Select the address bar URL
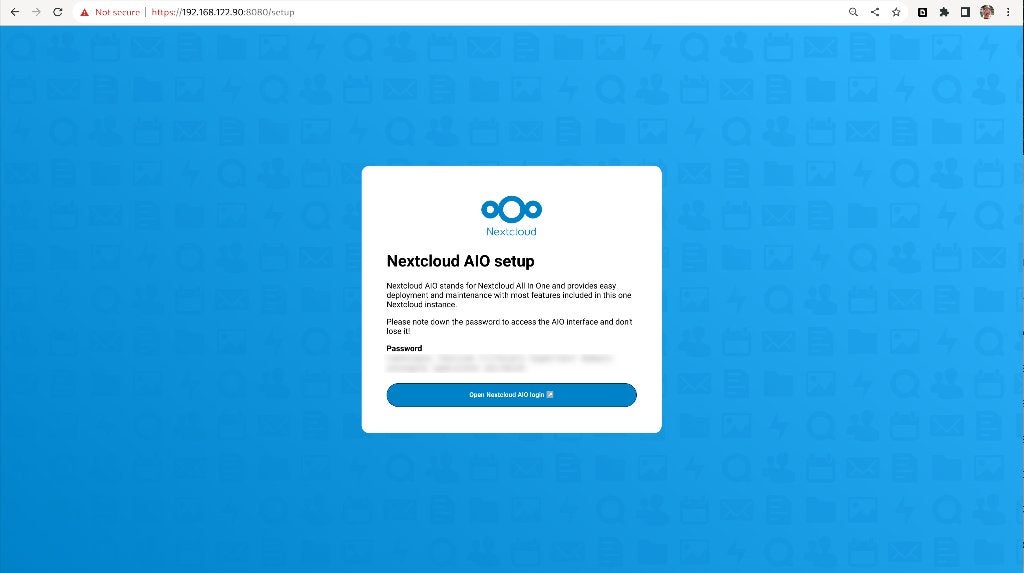This screenshot has width=1024, height=573. point(223,12)
